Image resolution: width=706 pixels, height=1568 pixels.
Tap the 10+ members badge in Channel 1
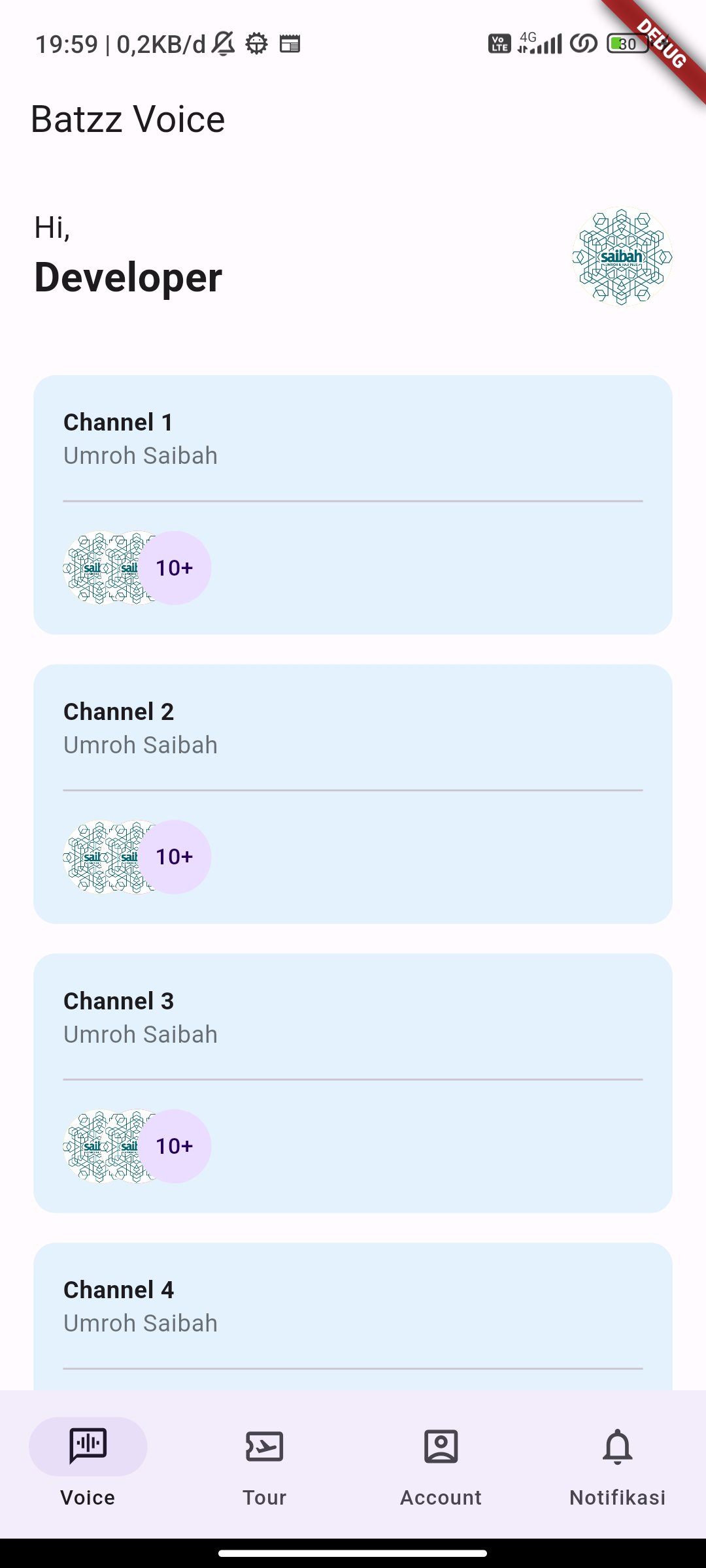pyautogui.click(x=175, y=568)
